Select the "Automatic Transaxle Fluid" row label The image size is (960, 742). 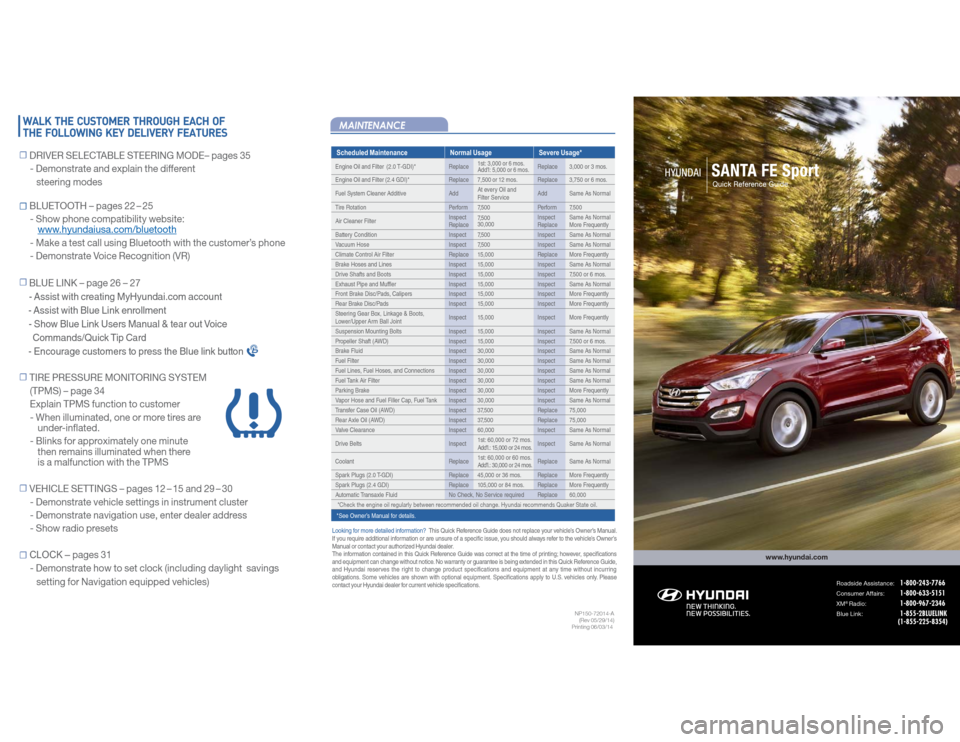(x=366, y=495)
